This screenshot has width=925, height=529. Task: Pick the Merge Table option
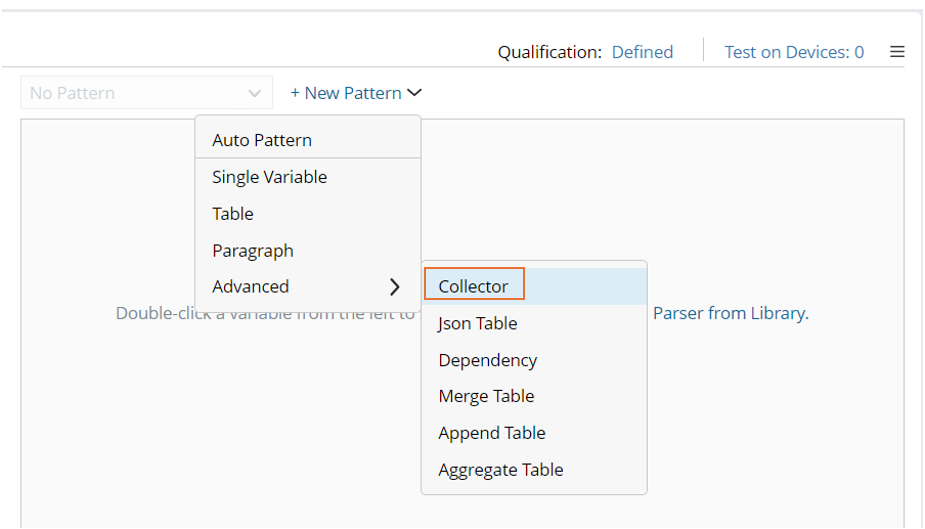(x=486, y=396)
